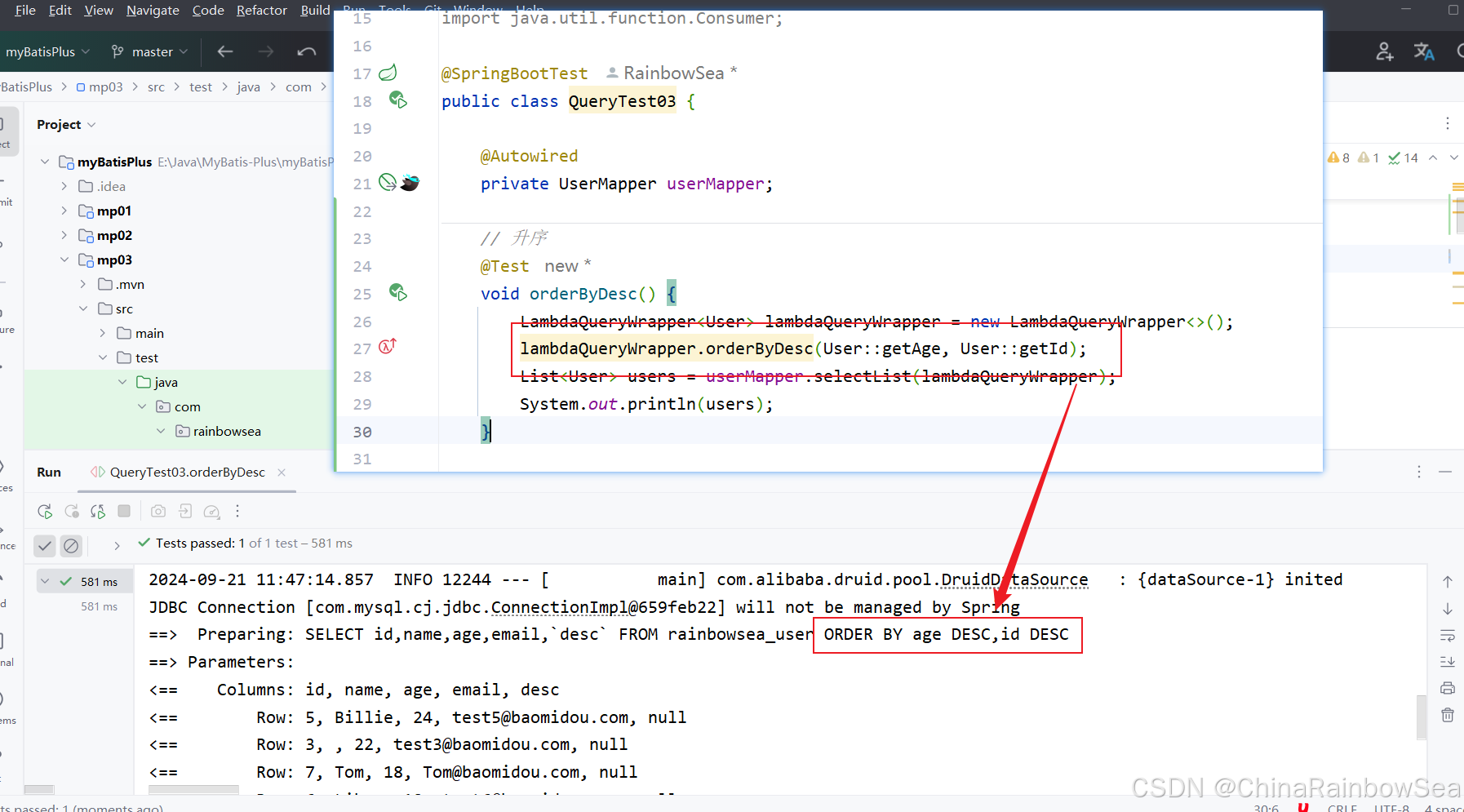The width and height of the screenshot is (1464, 812).
Task: Click the console vertical scrollbar thumb
Action: click(x=1422, y=717)
